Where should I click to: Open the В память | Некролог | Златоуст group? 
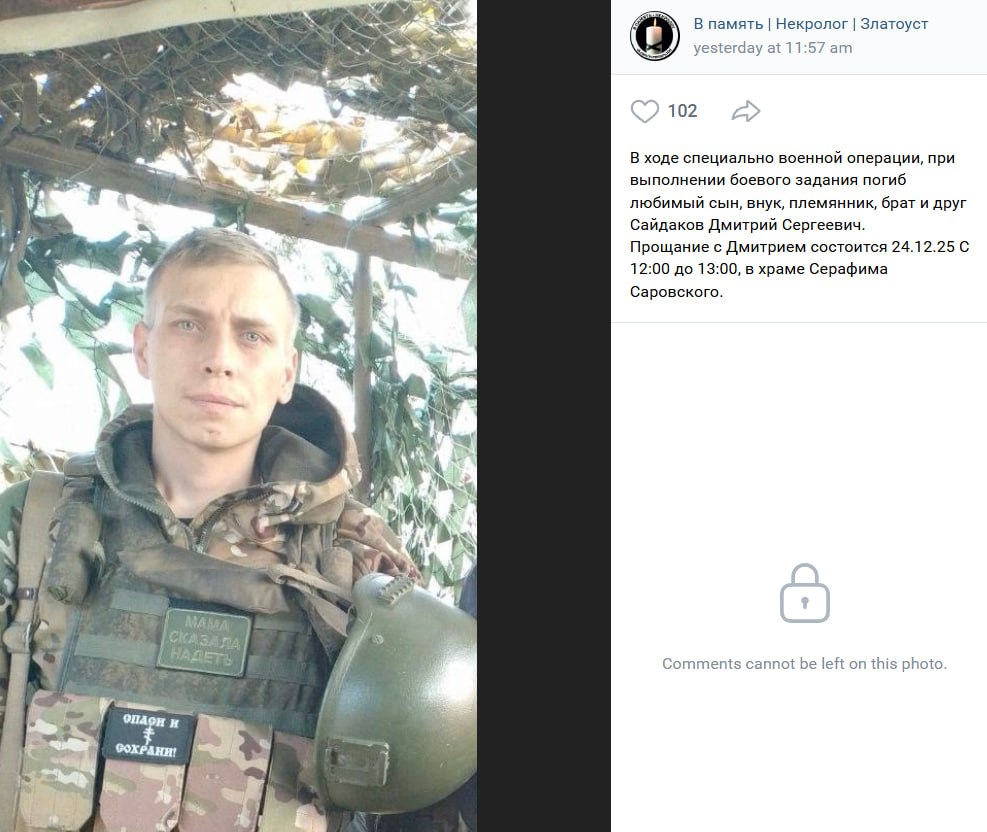click(x=811, y=24)
